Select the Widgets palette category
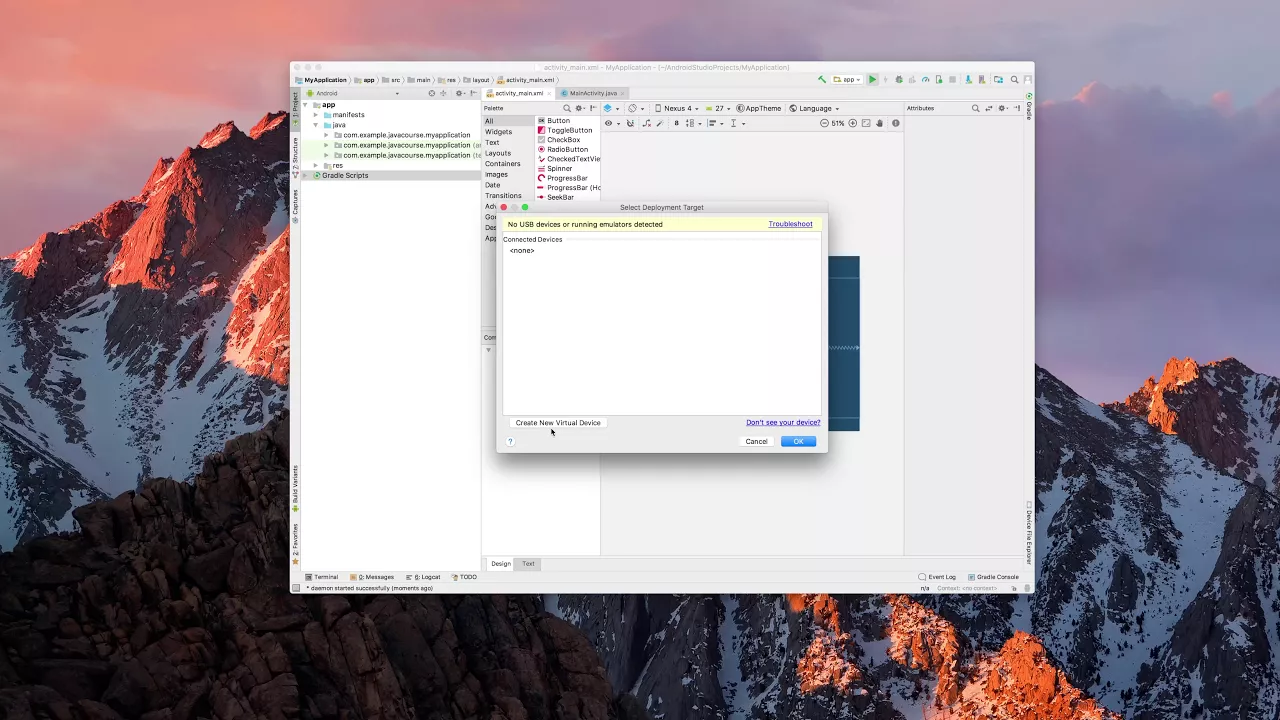1280x720 pixels. pos(498,132)
